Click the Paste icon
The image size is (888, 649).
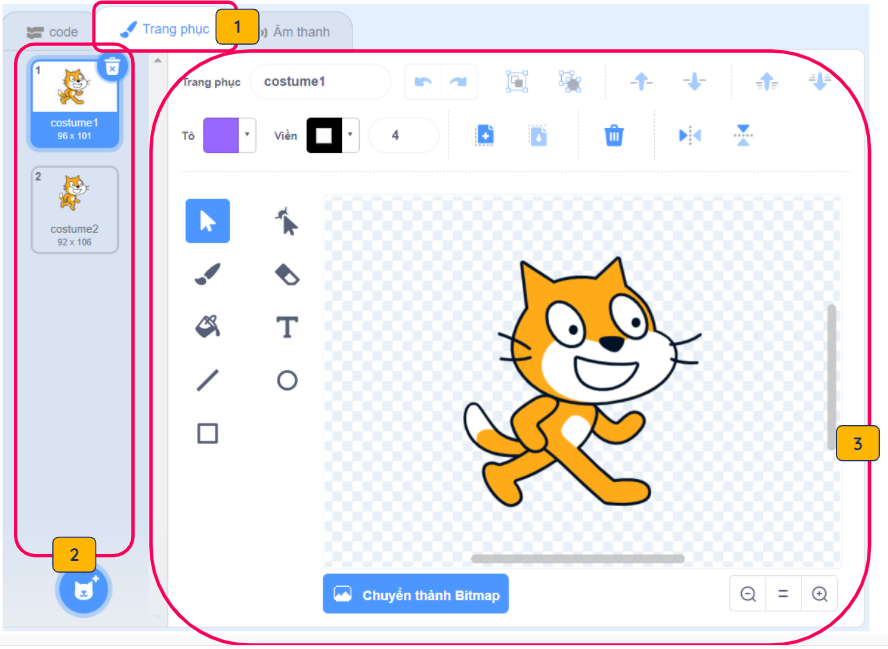point(538,136)
